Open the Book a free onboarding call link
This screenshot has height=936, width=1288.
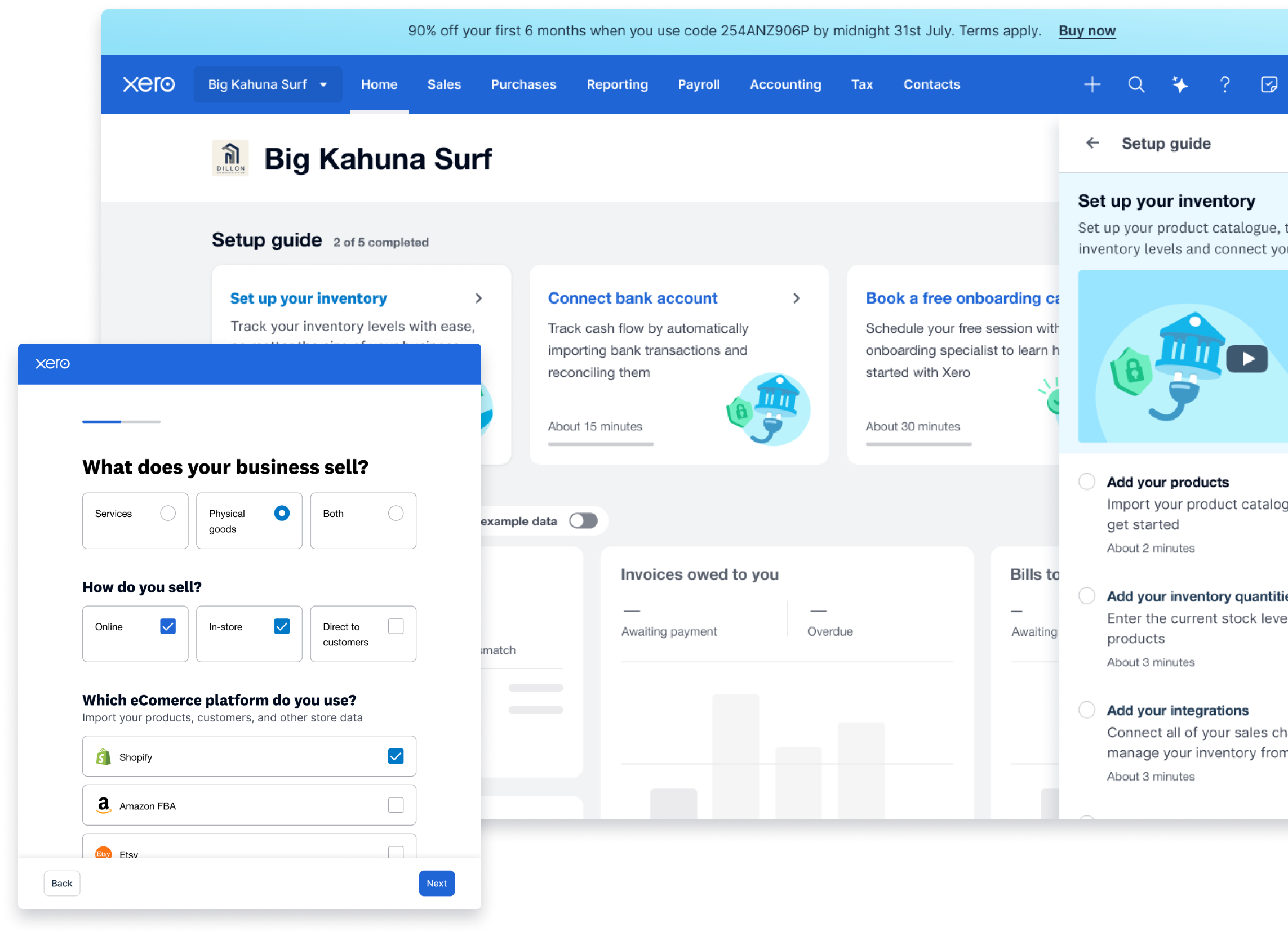962,298
